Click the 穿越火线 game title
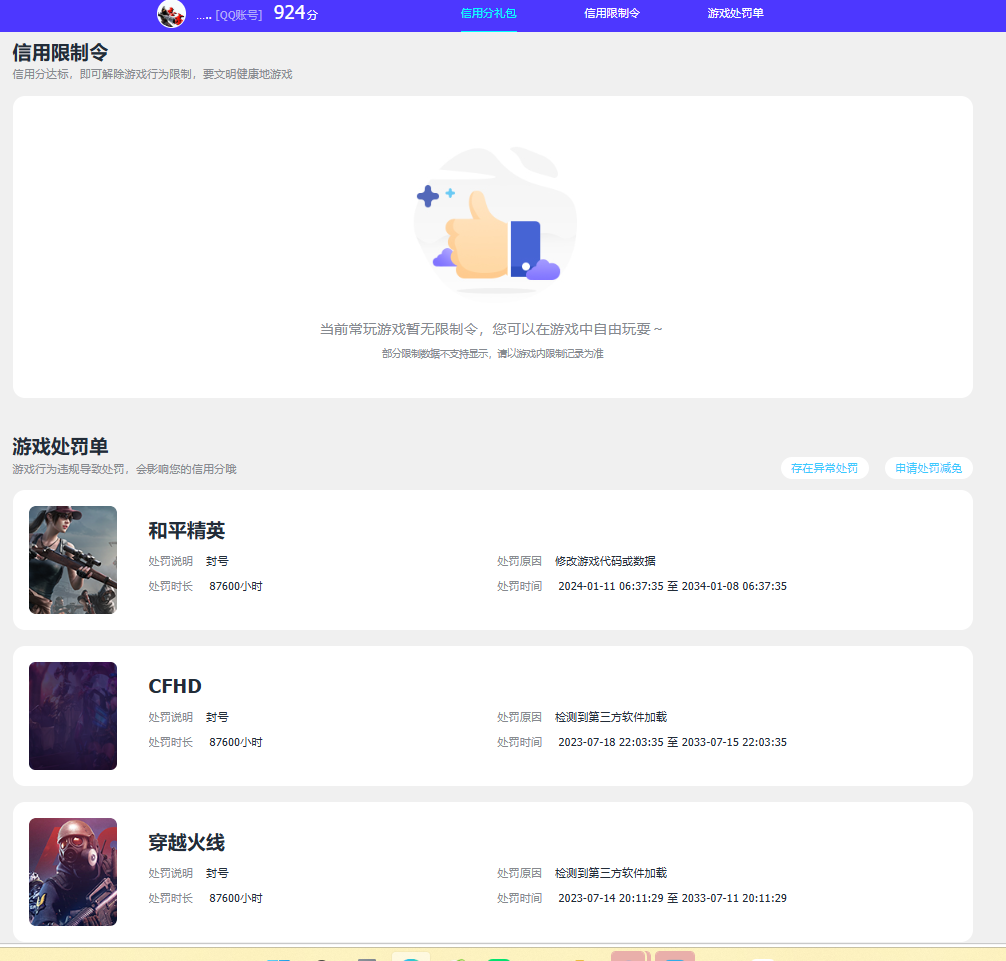This screenshot has height=961, width=1006. tap(187, 842)
